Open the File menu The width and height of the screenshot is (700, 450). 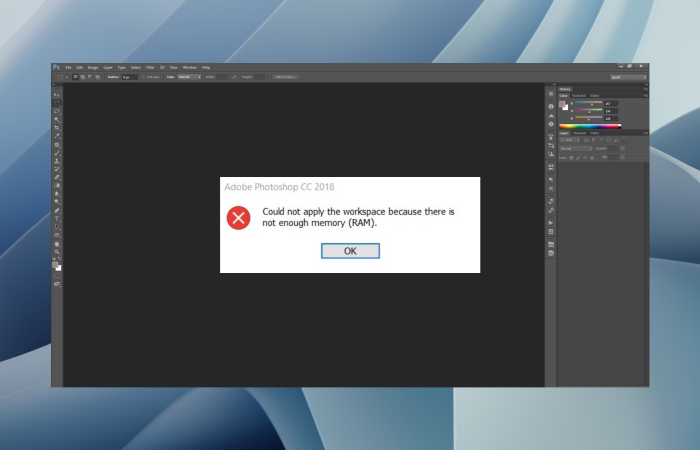(x=68, y=67)
